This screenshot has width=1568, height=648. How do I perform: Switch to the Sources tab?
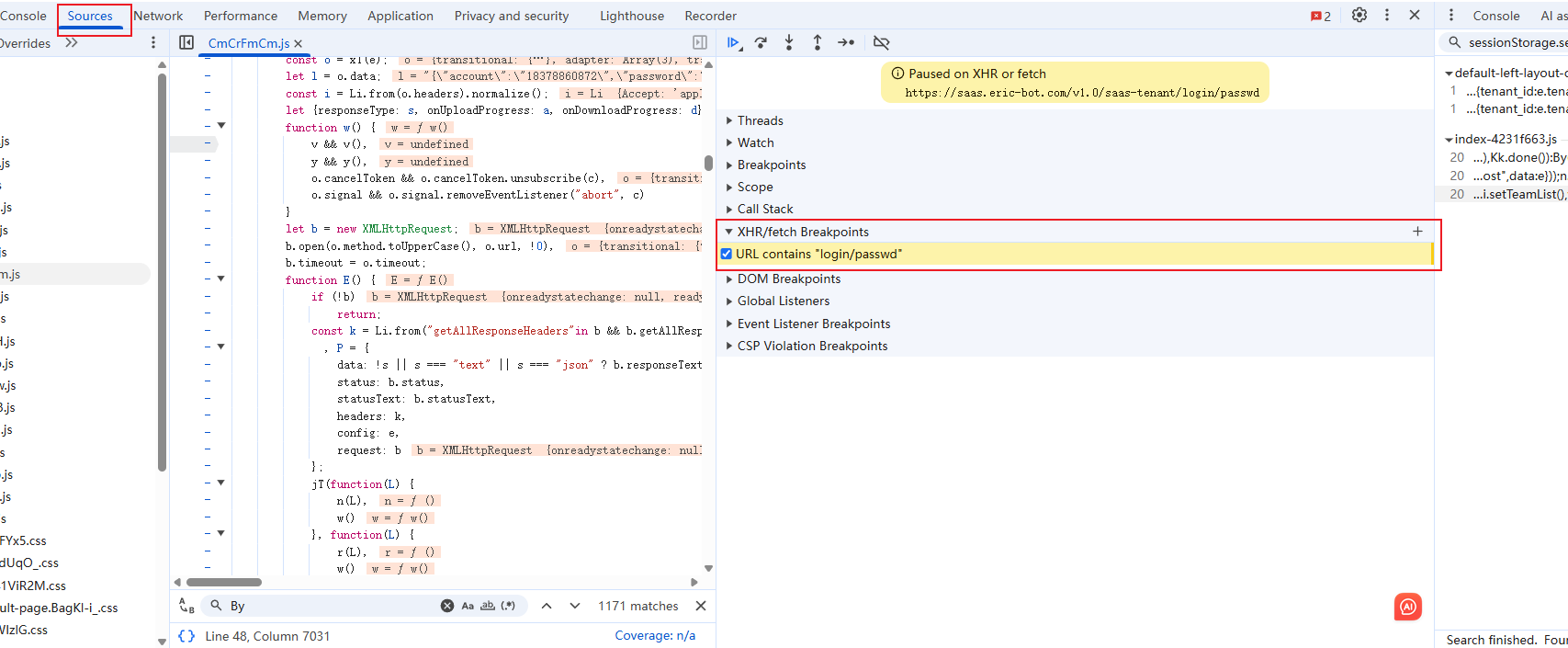coord(90,16)
